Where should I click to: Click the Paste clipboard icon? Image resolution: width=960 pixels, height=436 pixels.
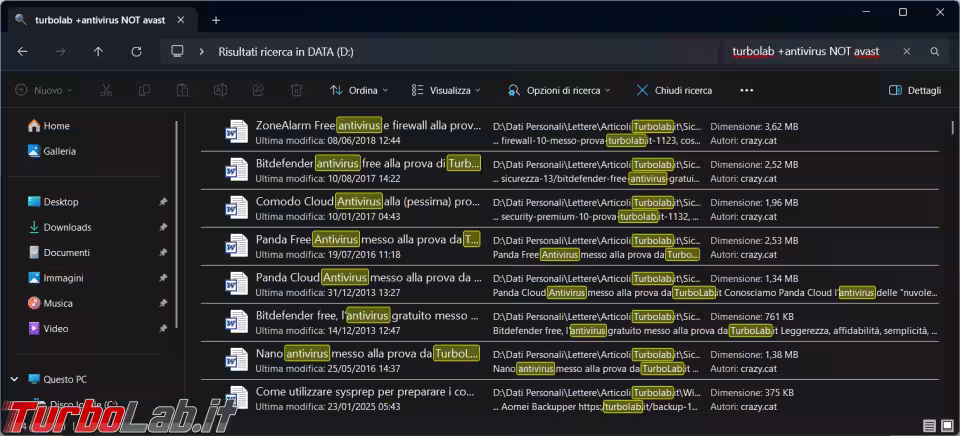182,90
